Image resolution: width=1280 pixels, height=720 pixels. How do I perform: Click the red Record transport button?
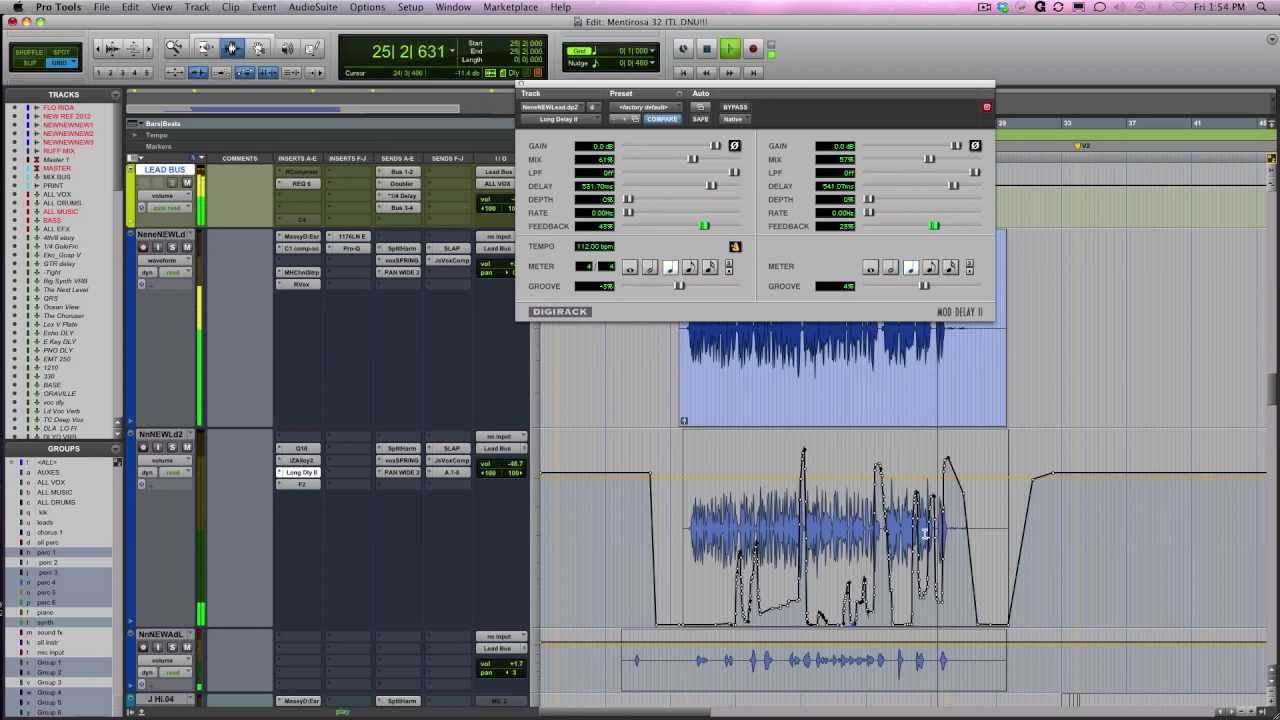tap(753, 49)
